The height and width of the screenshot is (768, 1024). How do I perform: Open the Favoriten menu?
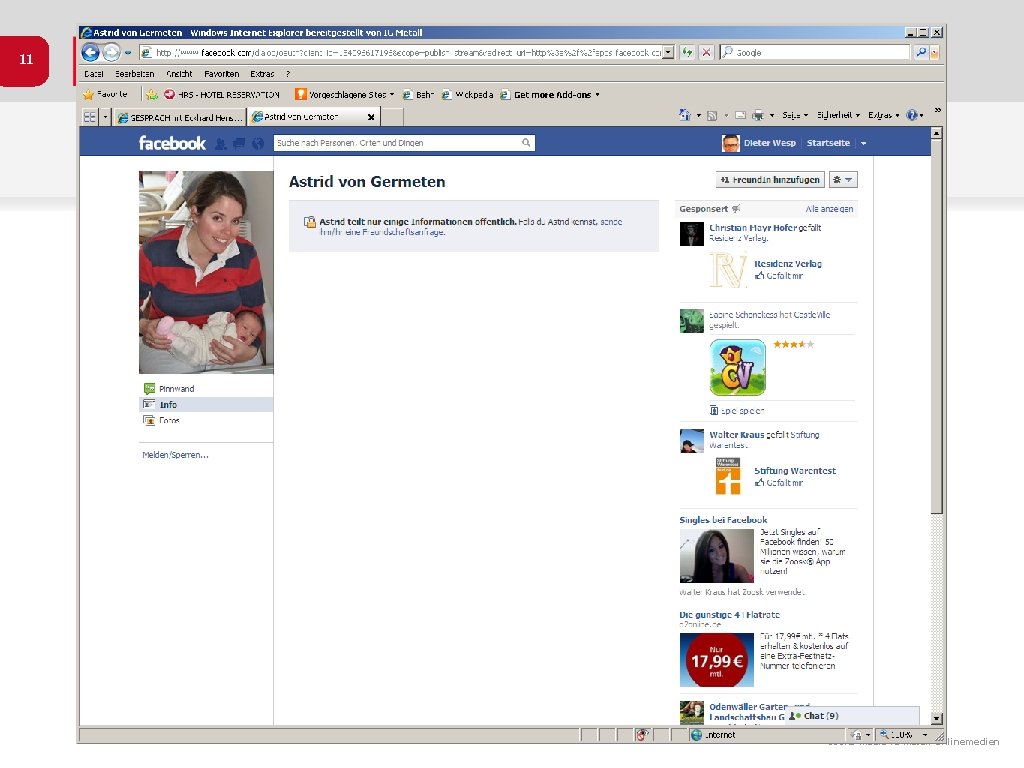point(221,74)
